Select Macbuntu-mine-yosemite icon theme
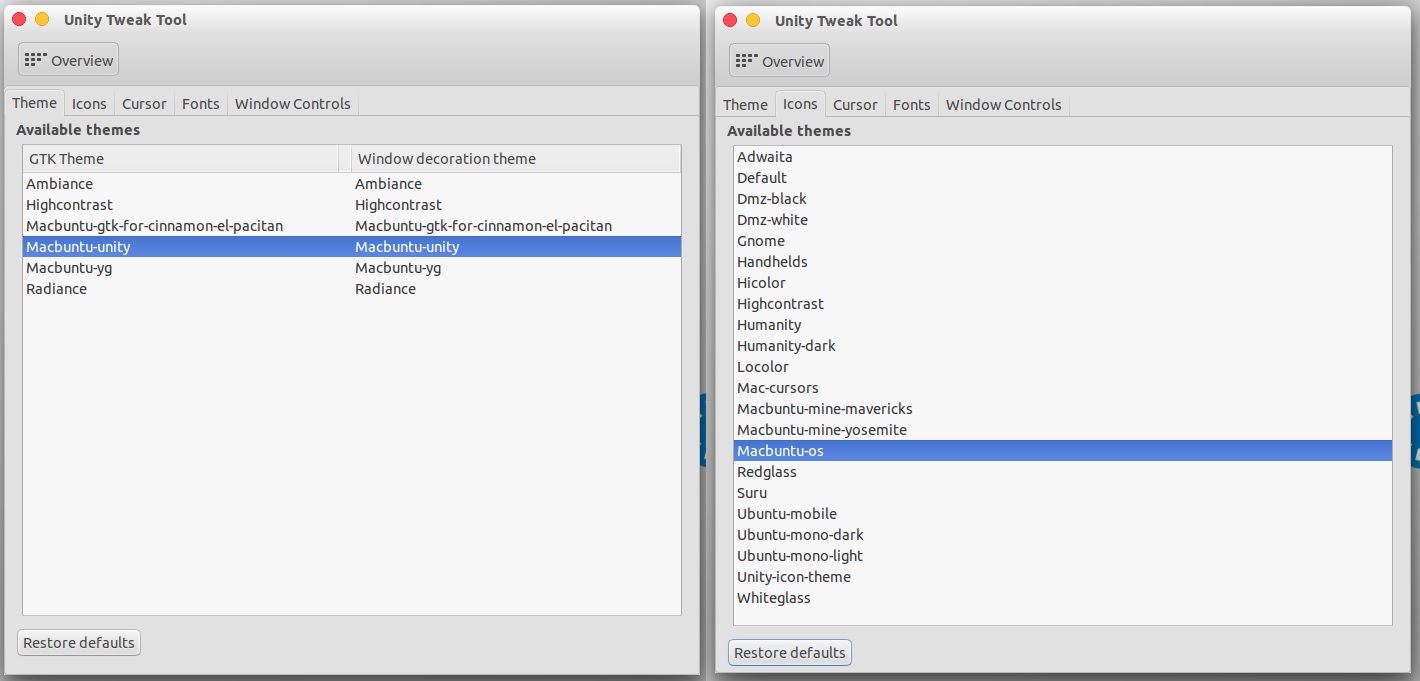The height and width of the screenshot is (681, 1420). point(822,430)
